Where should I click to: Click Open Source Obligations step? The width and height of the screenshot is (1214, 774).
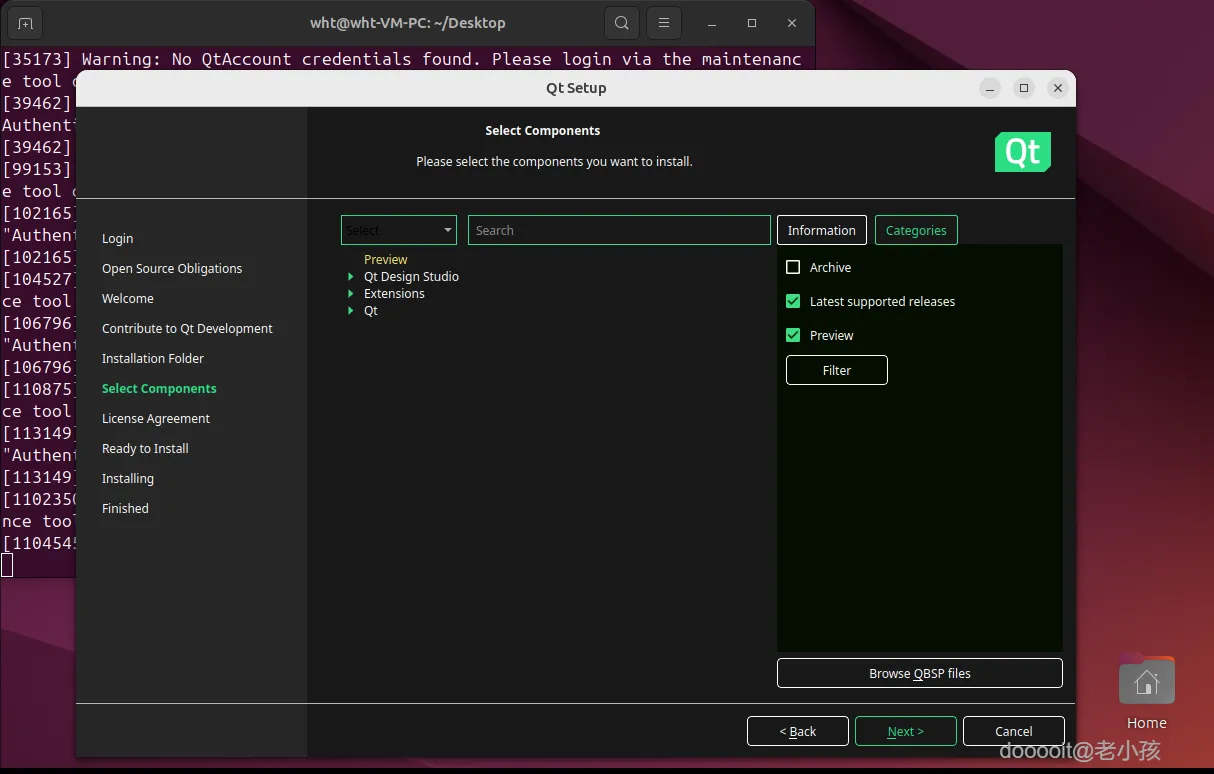click(x=172, y=268)
